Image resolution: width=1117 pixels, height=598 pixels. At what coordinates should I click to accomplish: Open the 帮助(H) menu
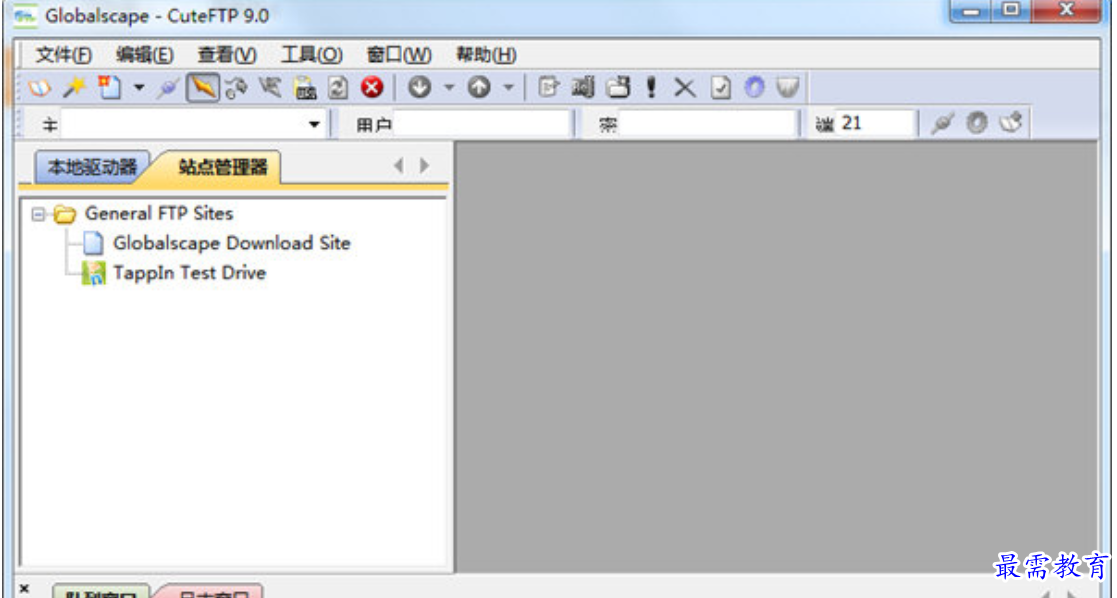click(486, 55)
